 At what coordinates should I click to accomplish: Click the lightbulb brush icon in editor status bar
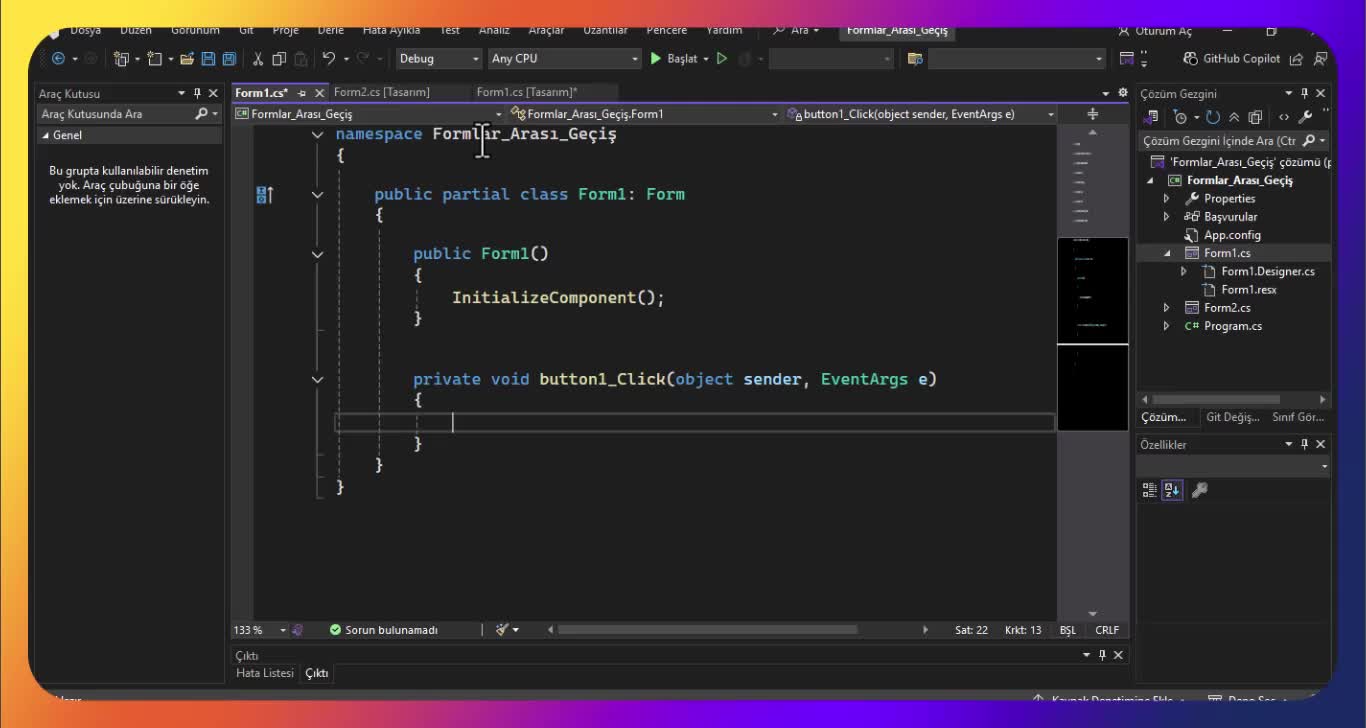click(x=503, y=630)
